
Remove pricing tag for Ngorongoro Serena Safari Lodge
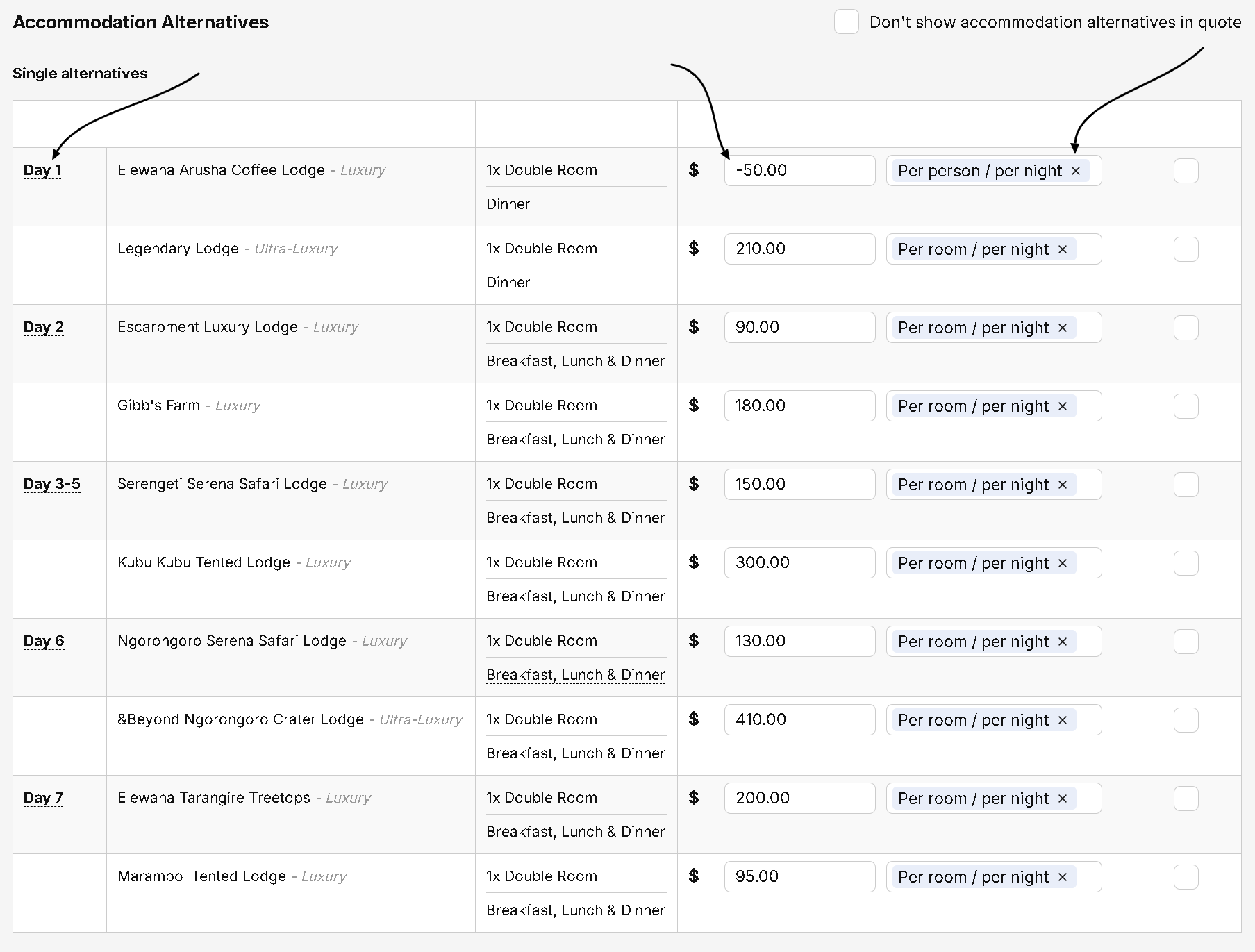tap(1063, 642)
